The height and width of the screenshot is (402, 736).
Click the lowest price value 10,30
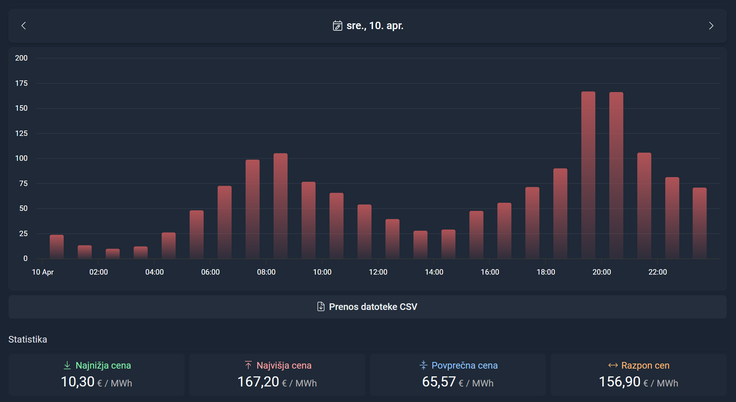point(78,382)
